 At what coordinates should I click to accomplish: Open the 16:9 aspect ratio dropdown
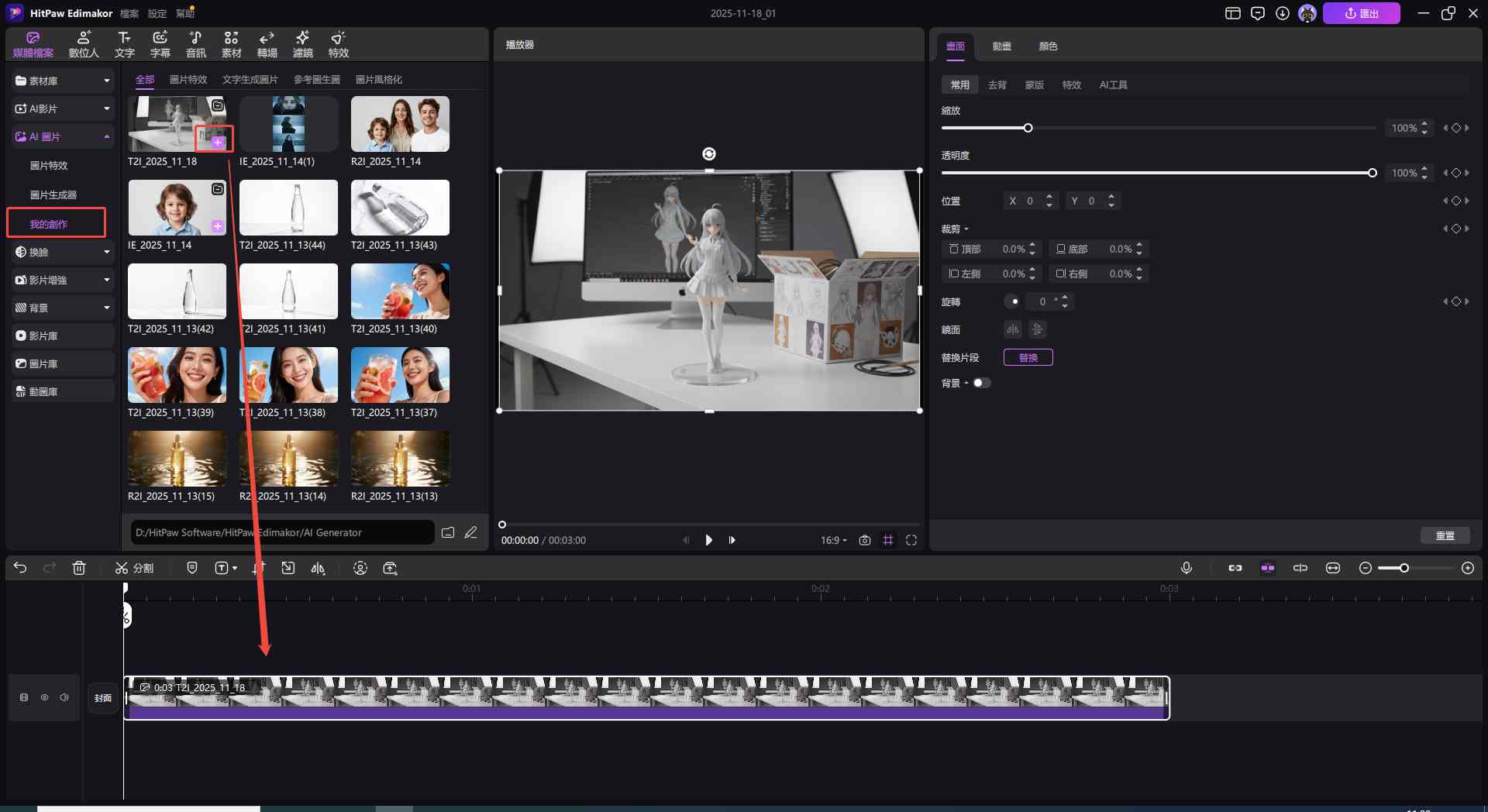(x=834, y=540)
